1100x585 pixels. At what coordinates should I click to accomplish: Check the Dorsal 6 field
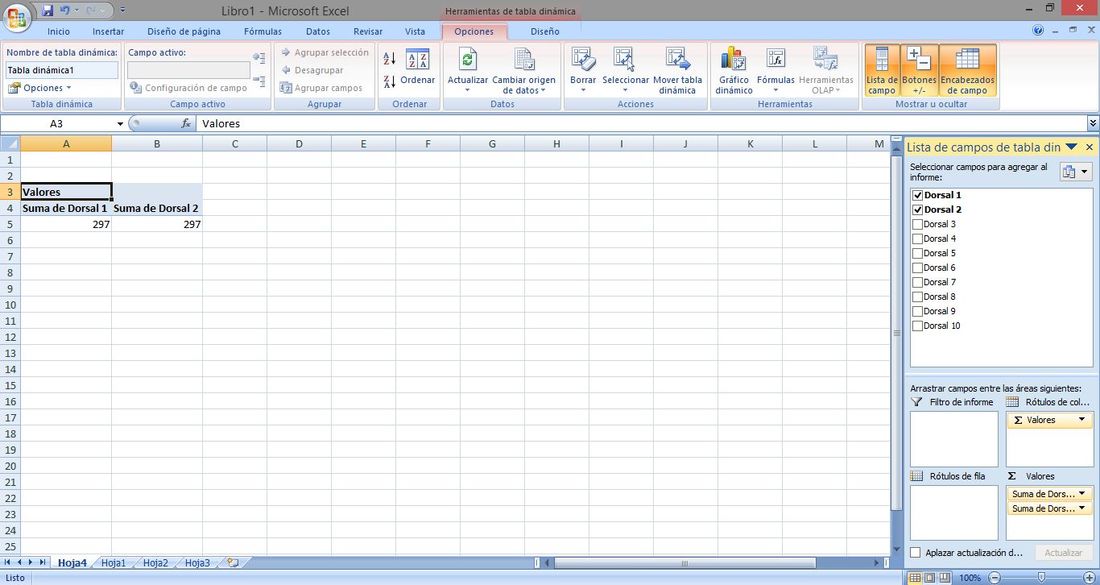(917, 268)
